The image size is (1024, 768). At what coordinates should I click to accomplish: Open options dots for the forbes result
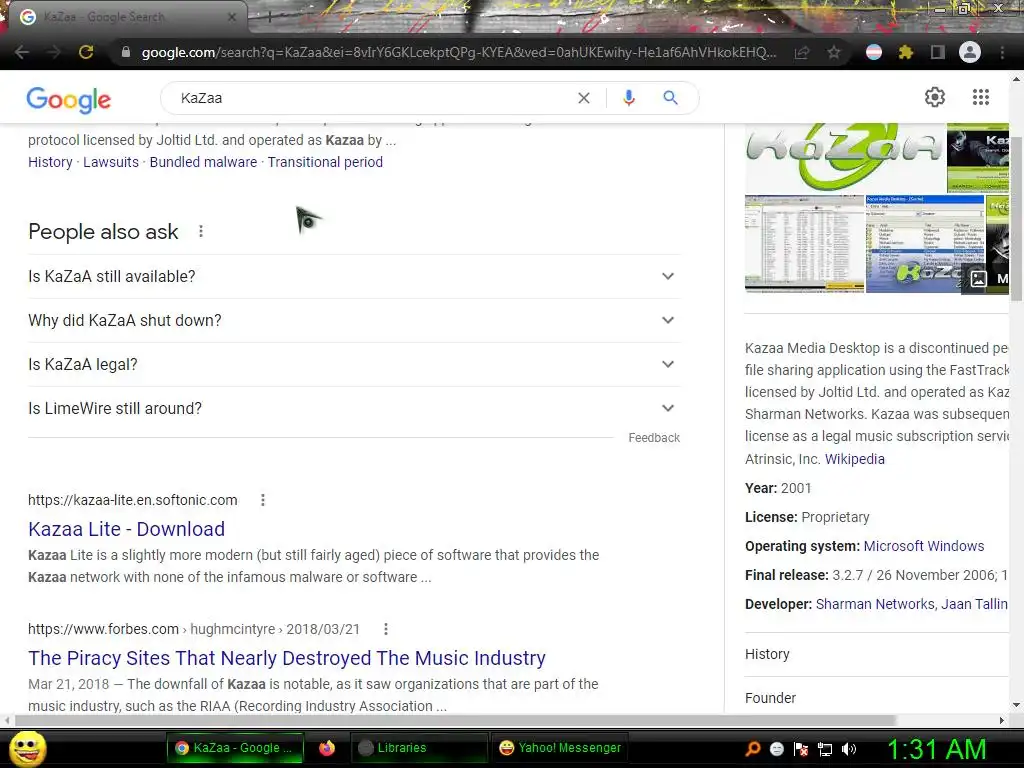[x=386, y=629]
